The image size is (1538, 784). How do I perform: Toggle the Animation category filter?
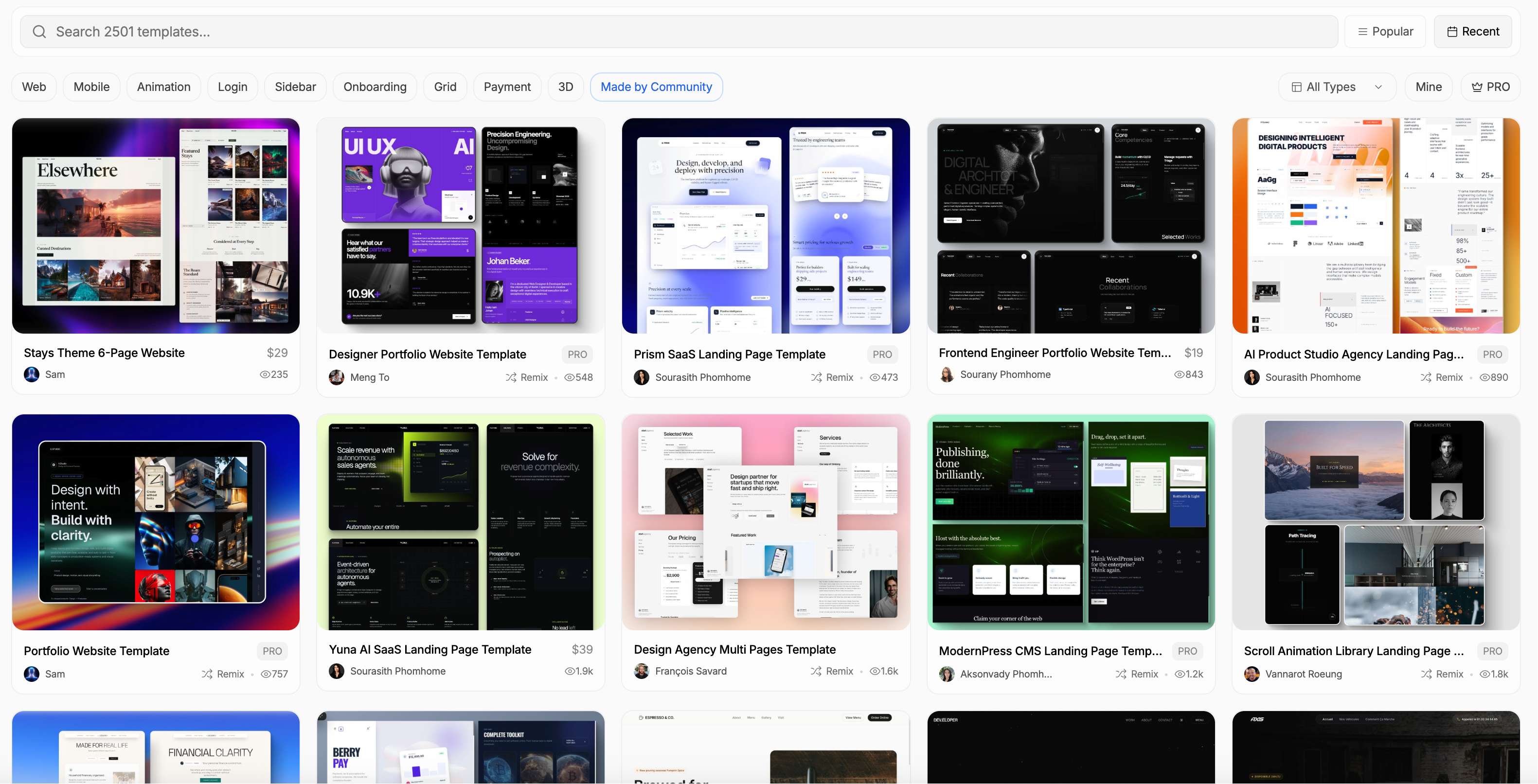click(x=163, y=87)
